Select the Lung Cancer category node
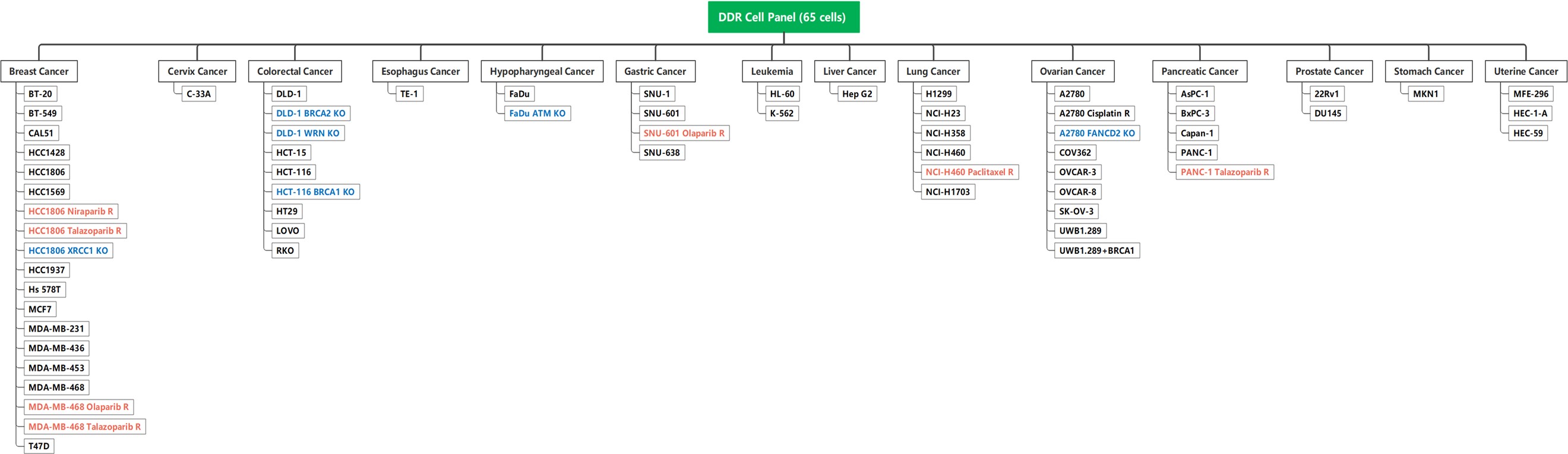 pos(933,71)
